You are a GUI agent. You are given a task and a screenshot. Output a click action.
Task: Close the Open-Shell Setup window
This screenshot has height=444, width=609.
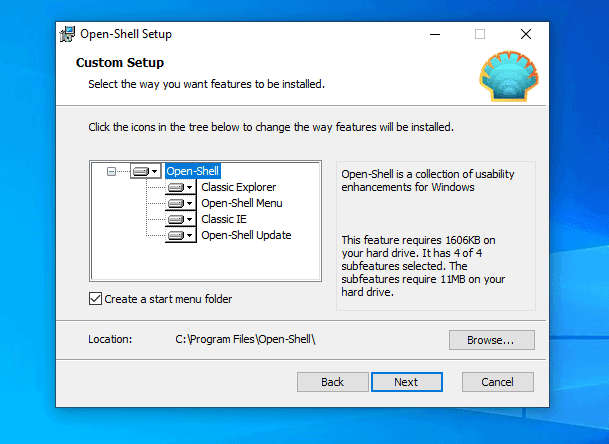coord(526,34)
